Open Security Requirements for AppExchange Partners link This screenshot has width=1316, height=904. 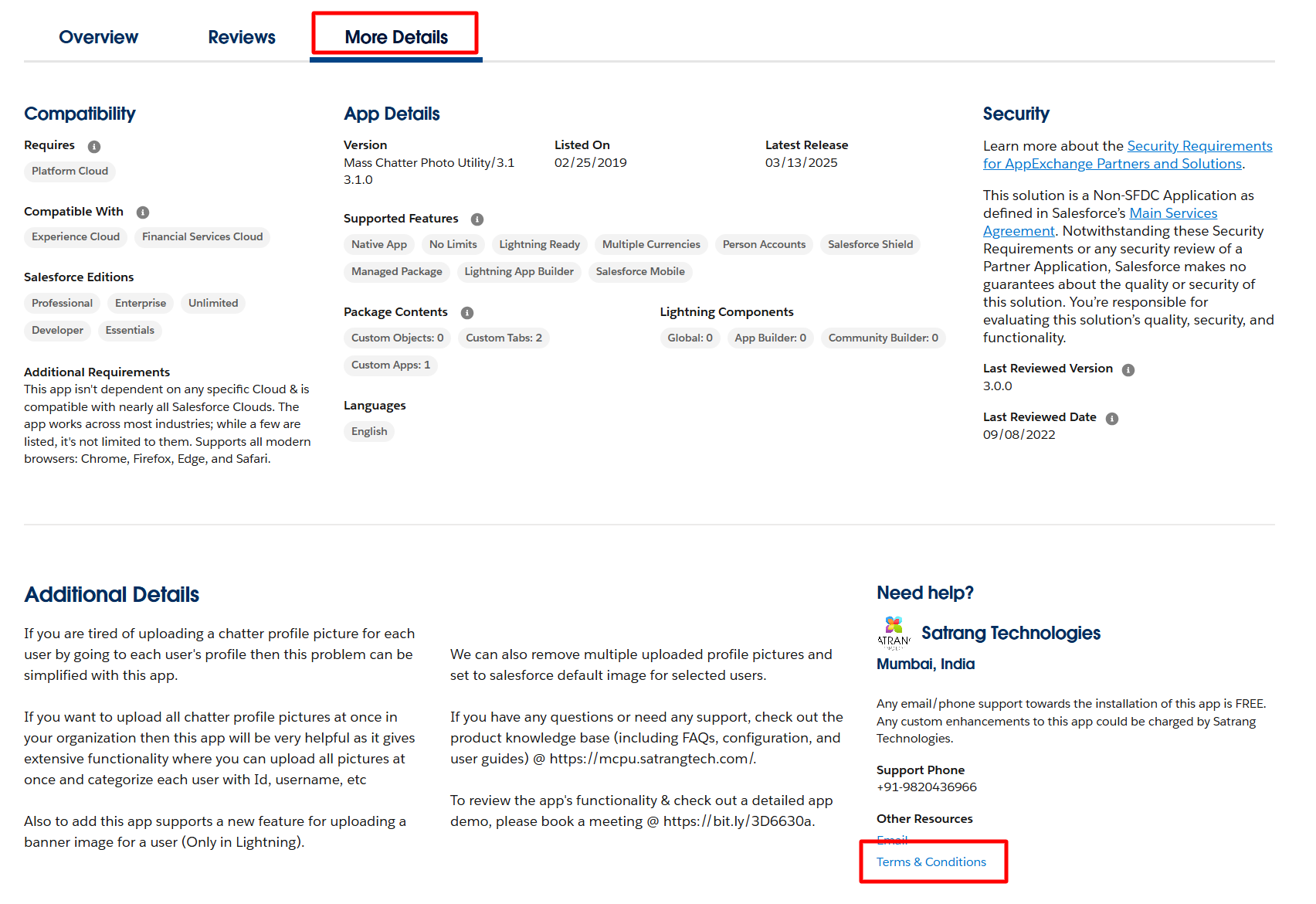coord(1128,155)
